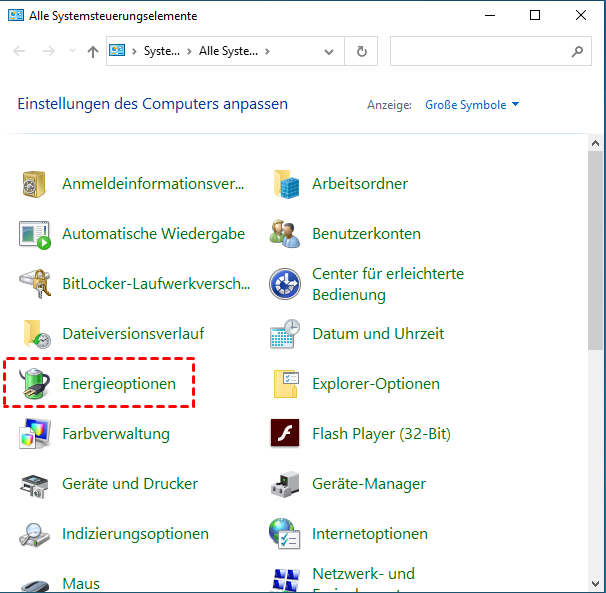Image resolution: width=606 pixels, height=593 pixels.
Task: Click the Farbverwaltung monitor icon
Action: [35, 433]
